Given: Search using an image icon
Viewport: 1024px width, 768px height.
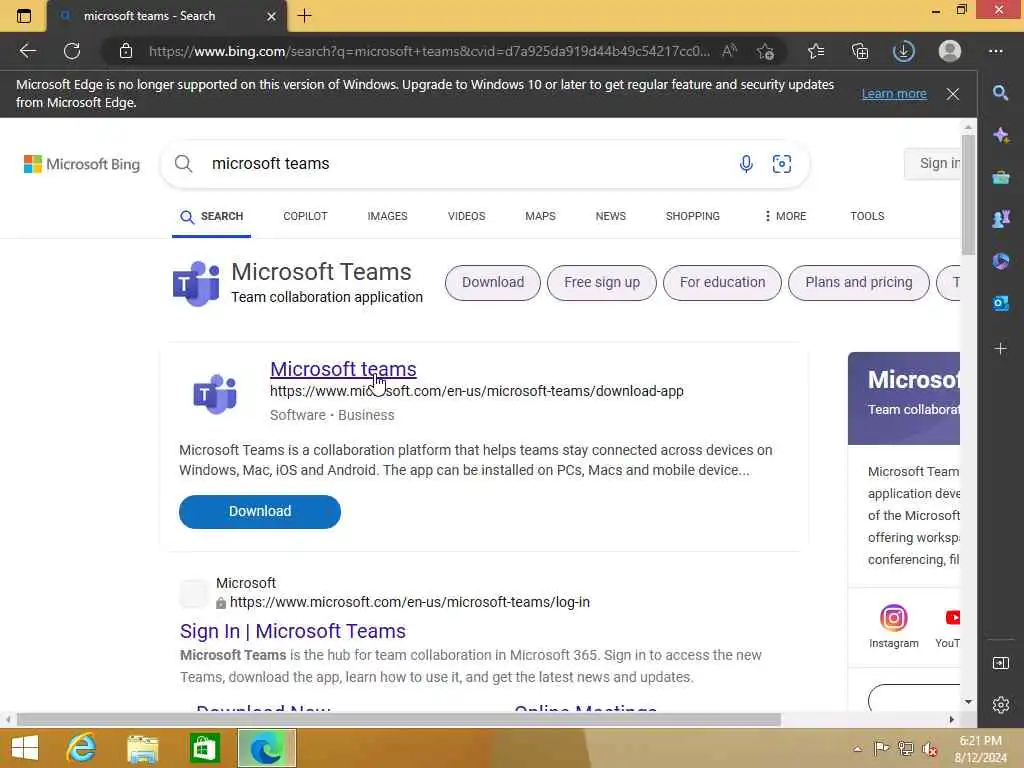Looking at the screenshot, I should coord(782,163).
